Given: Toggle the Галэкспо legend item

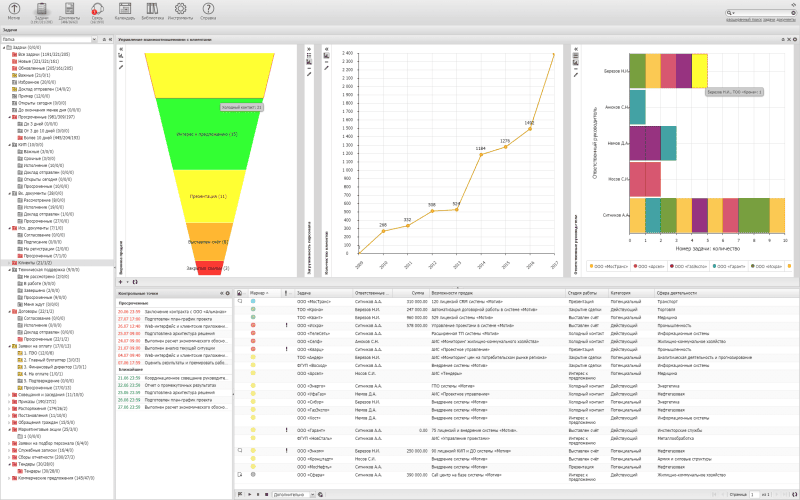Looking at the screenshot, I should [x=688, y=268].
